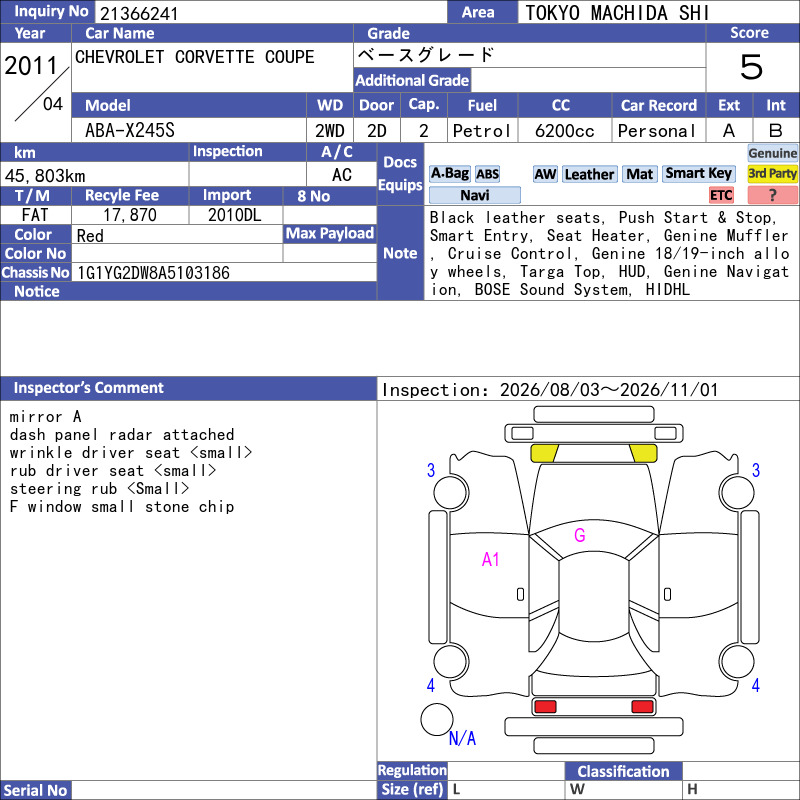Click the interior grade B
Image resolution: width=800 pixels, height=800 pixels.
pos(776,131)
